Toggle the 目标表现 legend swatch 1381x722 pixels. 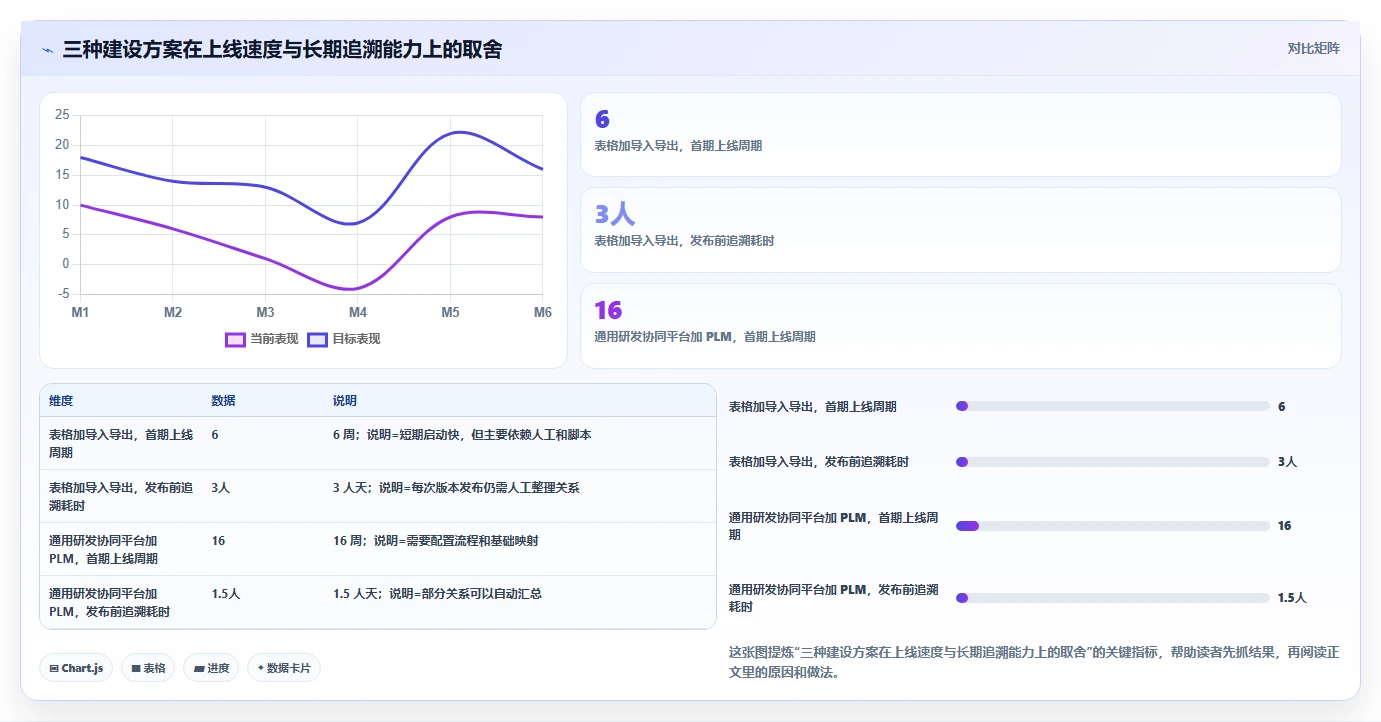pyautogui.click(x=317, y=339)
